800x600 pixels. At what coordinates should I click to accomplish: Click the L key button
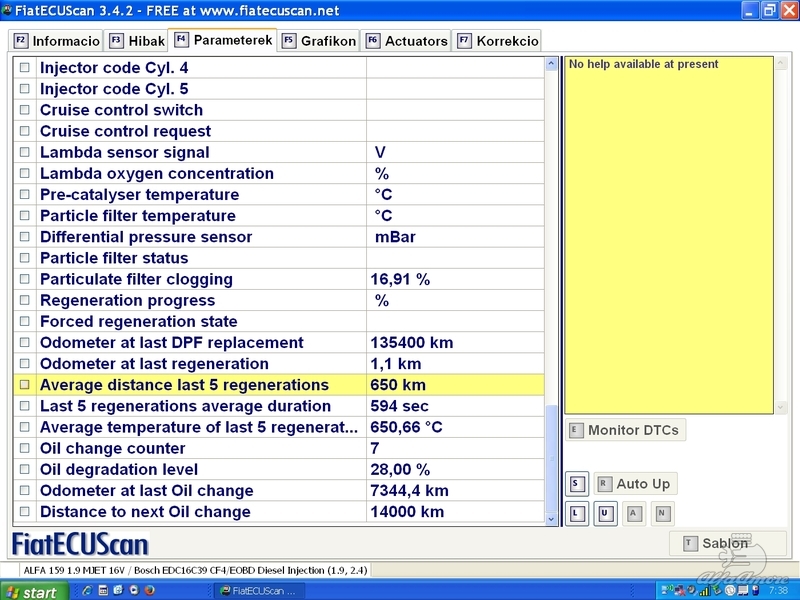[577, 513]
